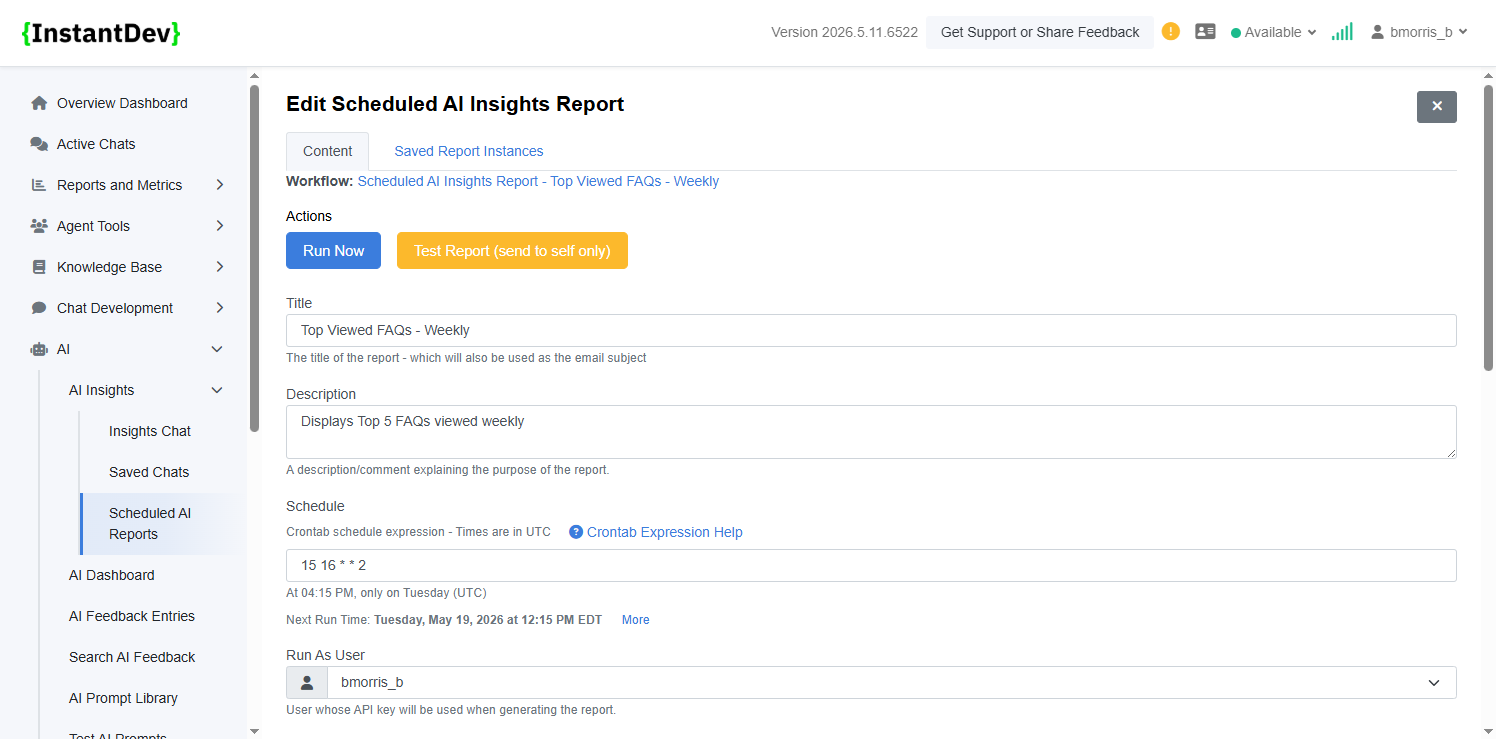Click the Knowledge Base book icon
This screenshot has width=1496, height=739.
point(39,267)
